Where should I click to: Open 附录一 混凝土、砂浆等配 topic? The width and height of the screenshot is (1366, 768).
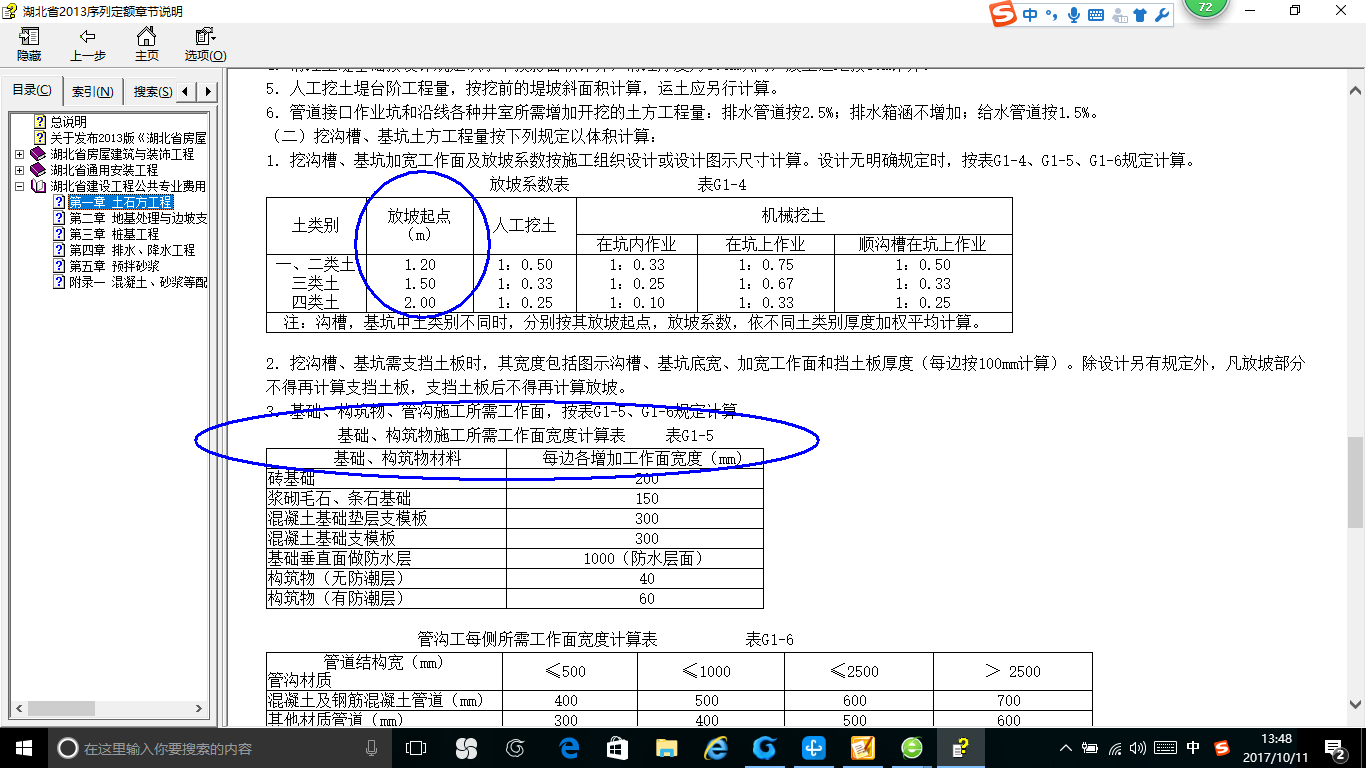click(x=137, y=282)
